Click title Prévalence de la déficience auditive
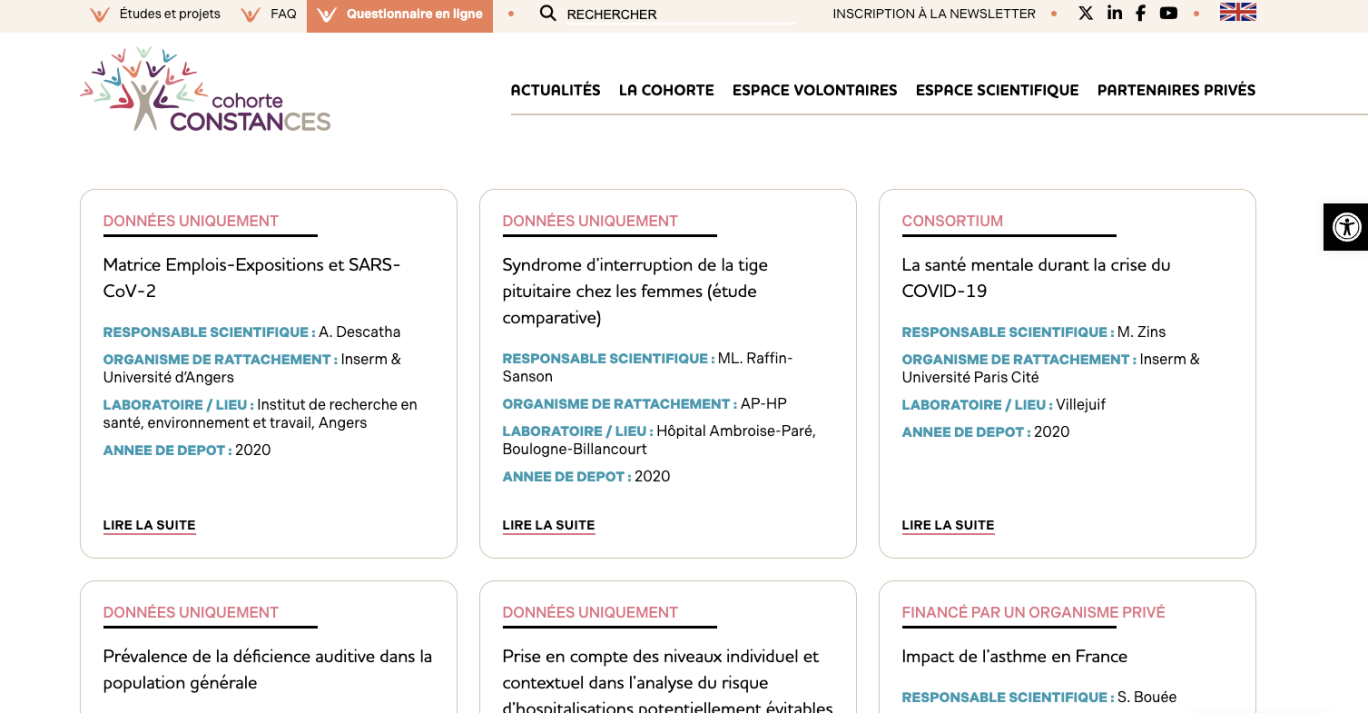 point(267,670)
